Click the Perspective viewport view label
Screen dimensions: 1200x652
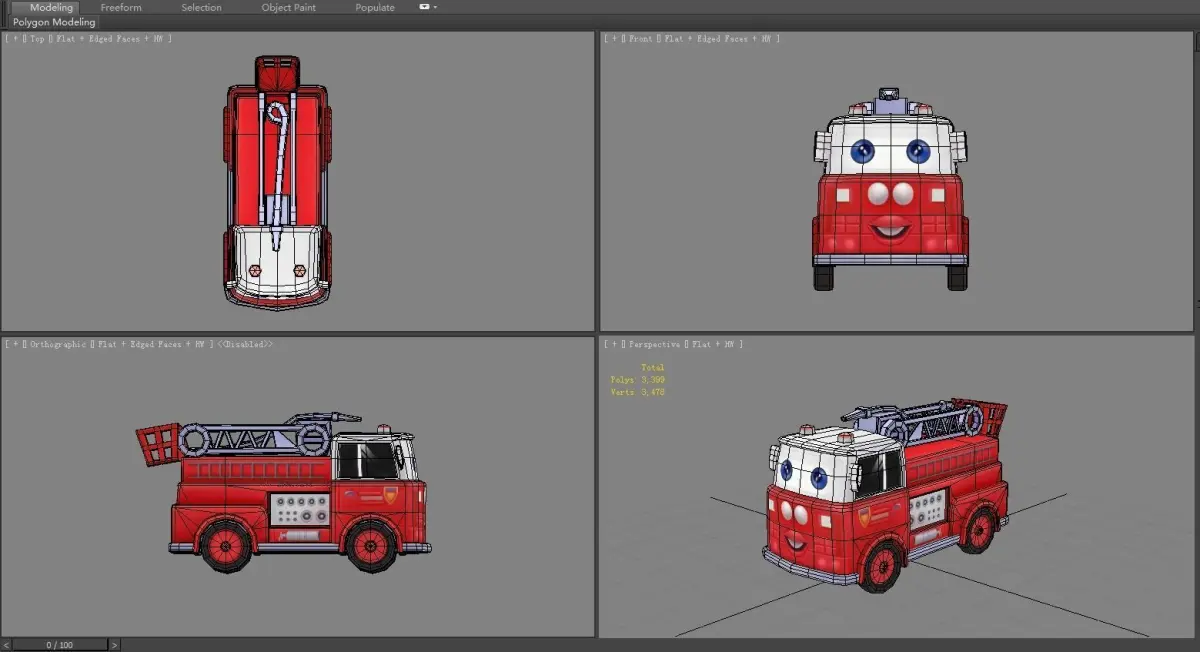[x=654, y=343]
